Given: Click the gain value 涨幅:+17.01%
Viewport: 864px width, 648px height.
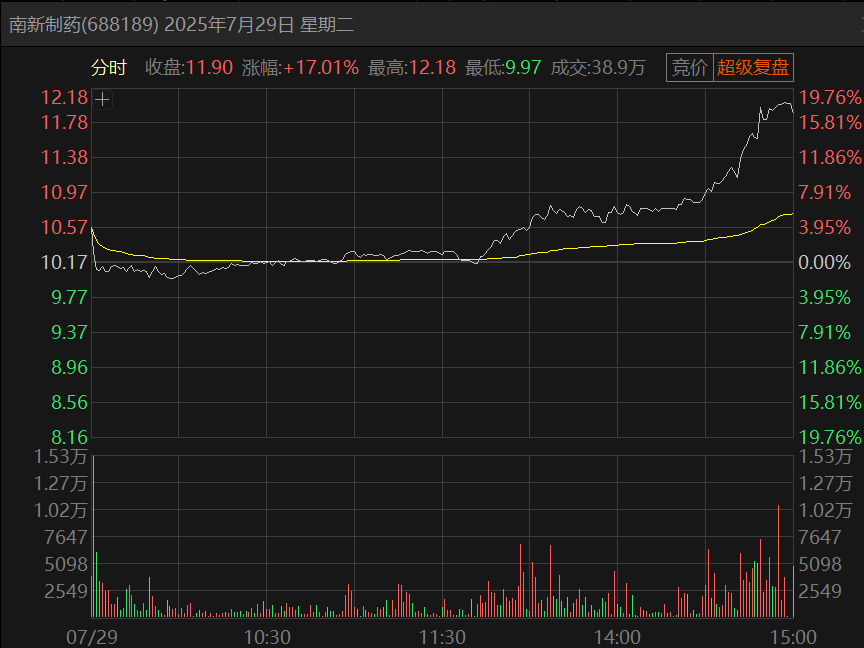Looking at the screenshot, I should click(300, 68).
